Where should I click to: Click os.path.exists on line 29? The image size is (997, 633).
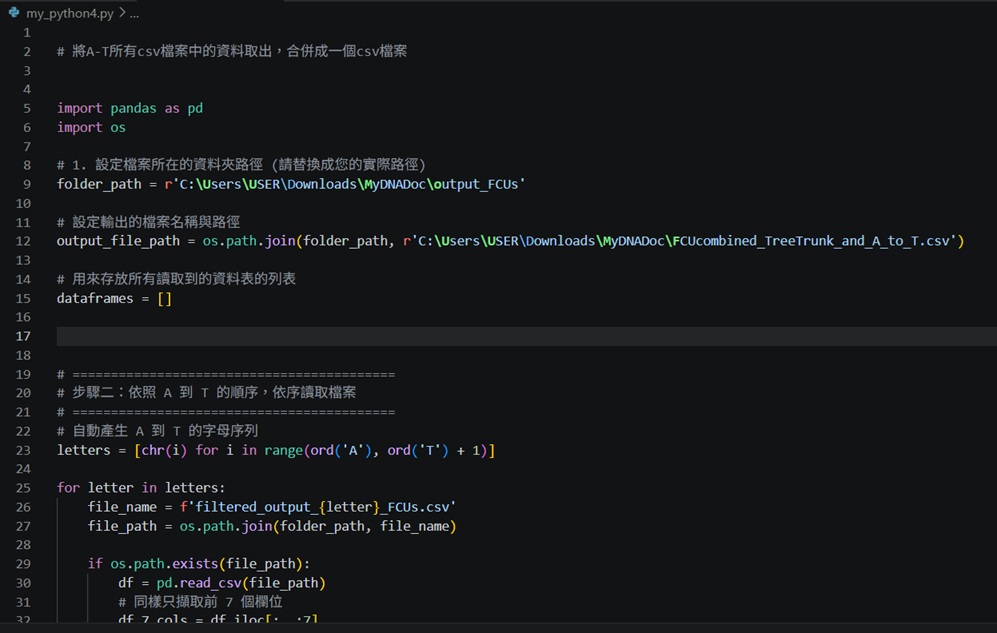[x=165, y=564]
